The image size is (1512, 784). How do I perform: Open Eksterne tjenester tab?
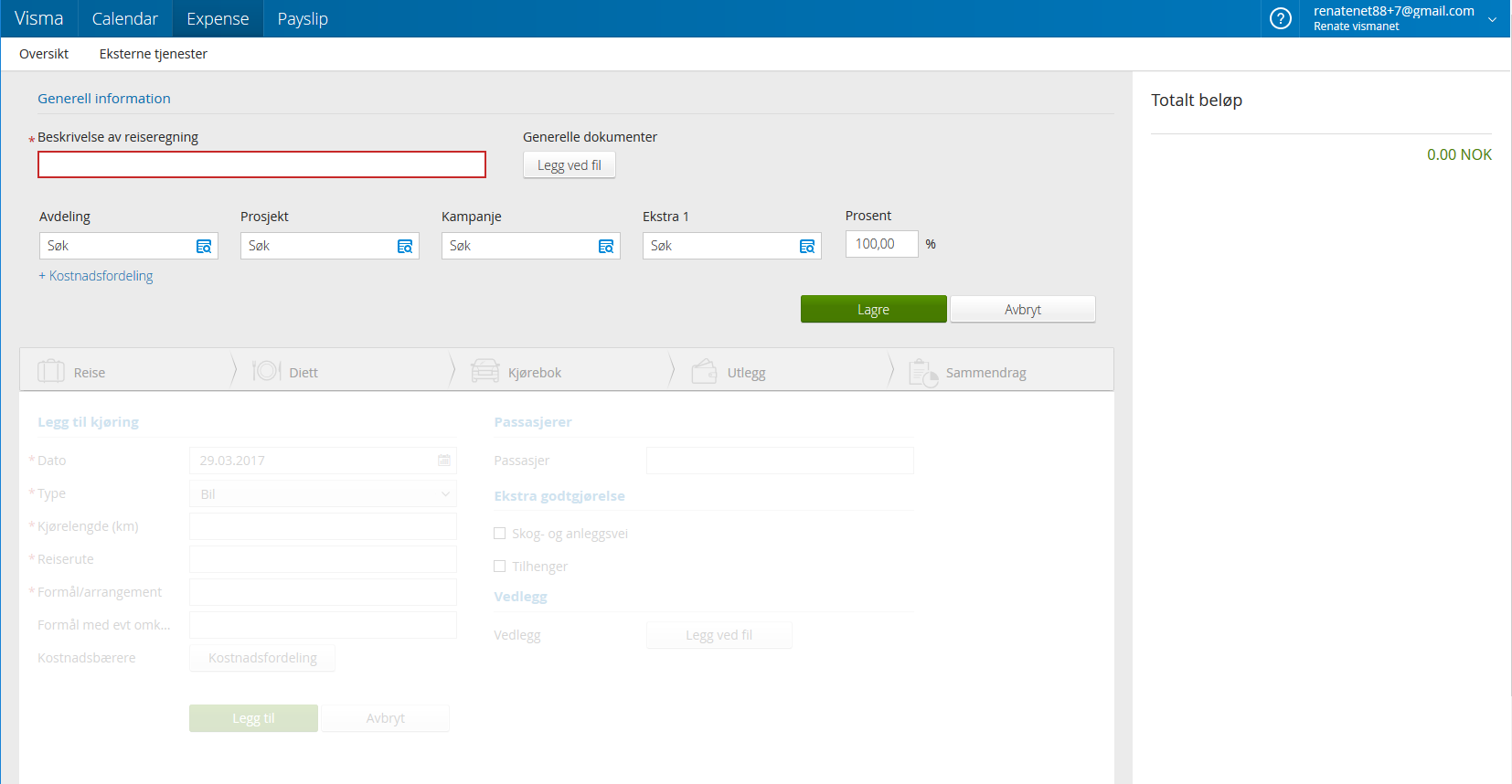pyautogui.click(x=154, y=54)
